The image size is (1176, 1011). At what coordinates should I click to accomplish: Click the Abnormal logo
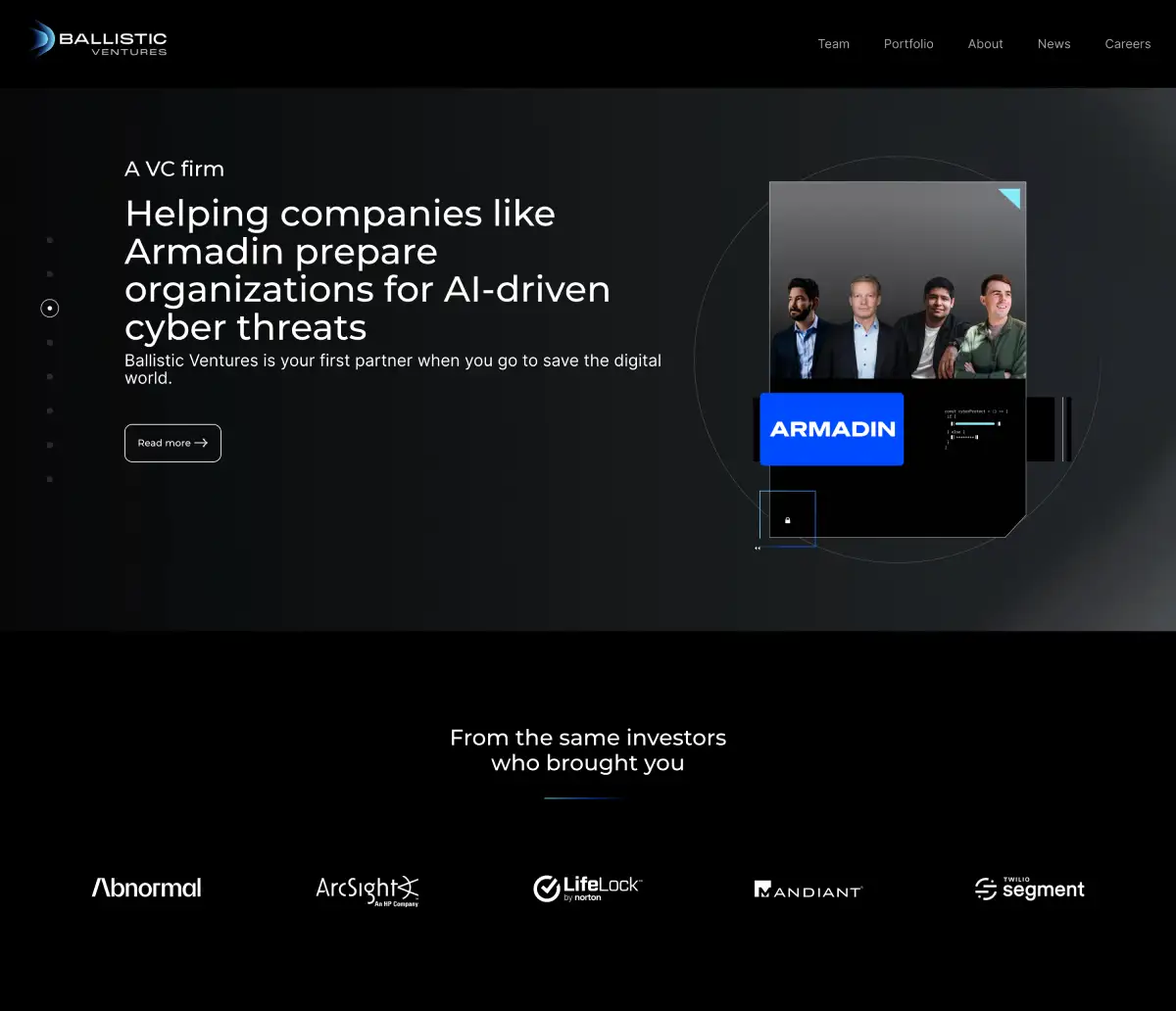[147, 888]
